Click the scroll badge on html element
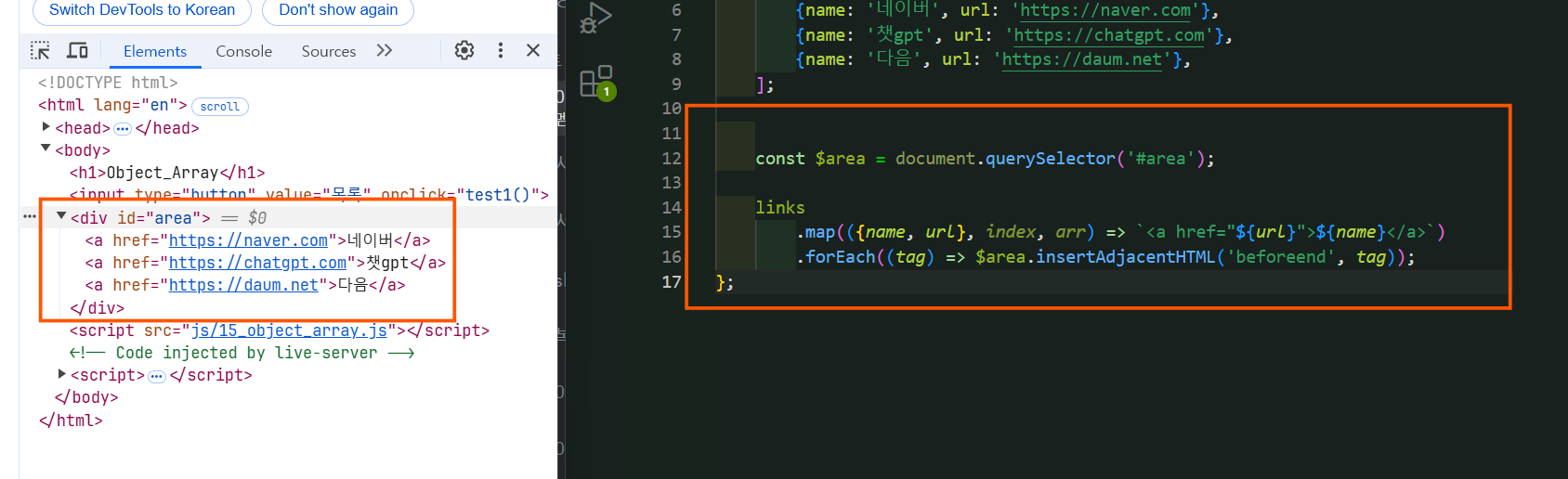This screenshot has height=479, width=1568. pyautogui.click(x=220, y=107)
